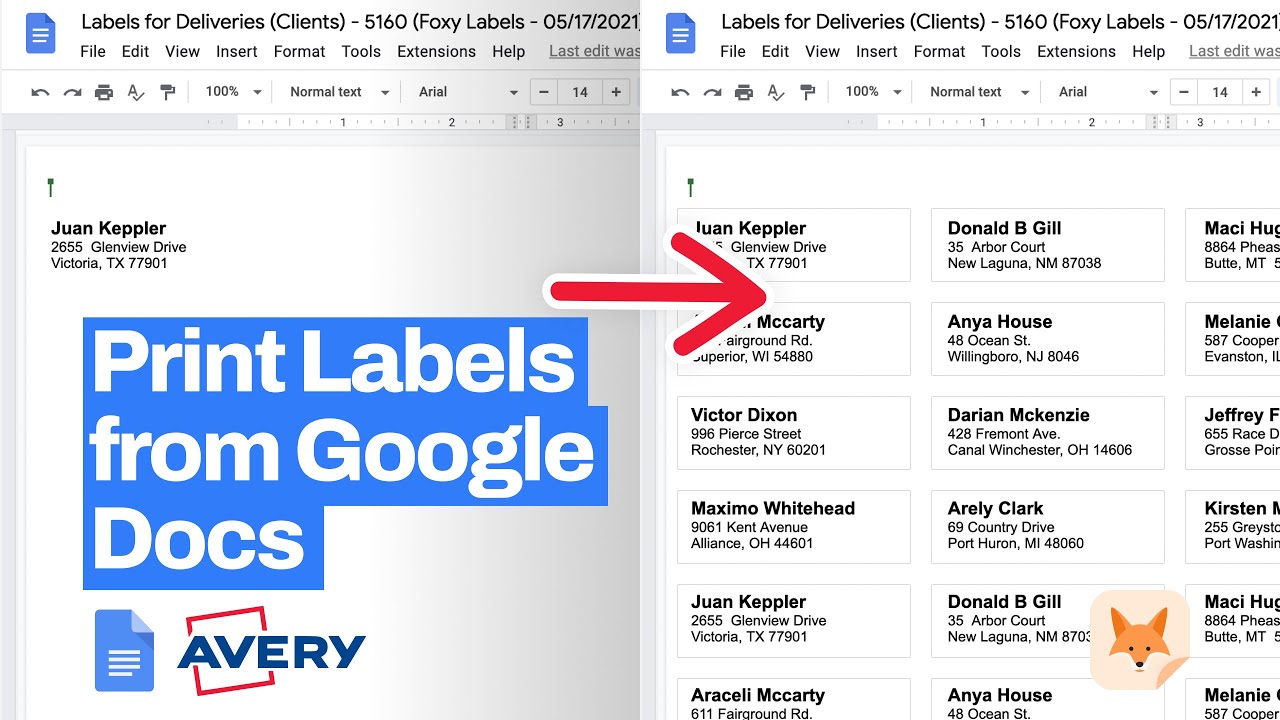The width and height of the screenshot is (1280, 720).
Task: Click the '996 Pierce Street' address line
Action: (746, 434)
